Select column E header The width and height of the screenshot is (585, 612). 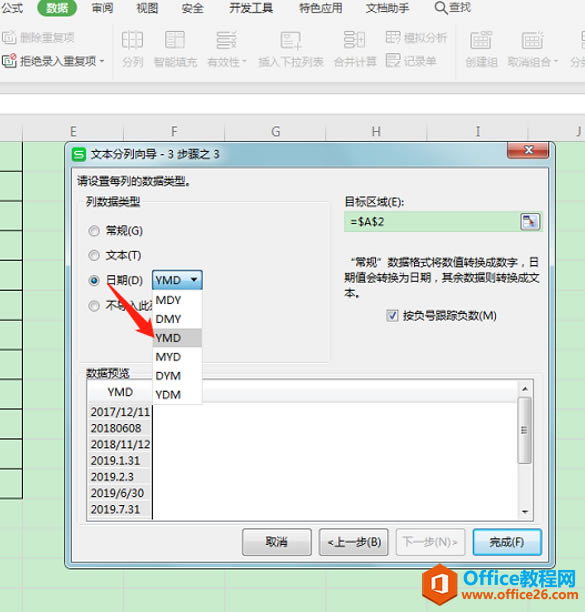pyautogui.click(x=73, y=132)
